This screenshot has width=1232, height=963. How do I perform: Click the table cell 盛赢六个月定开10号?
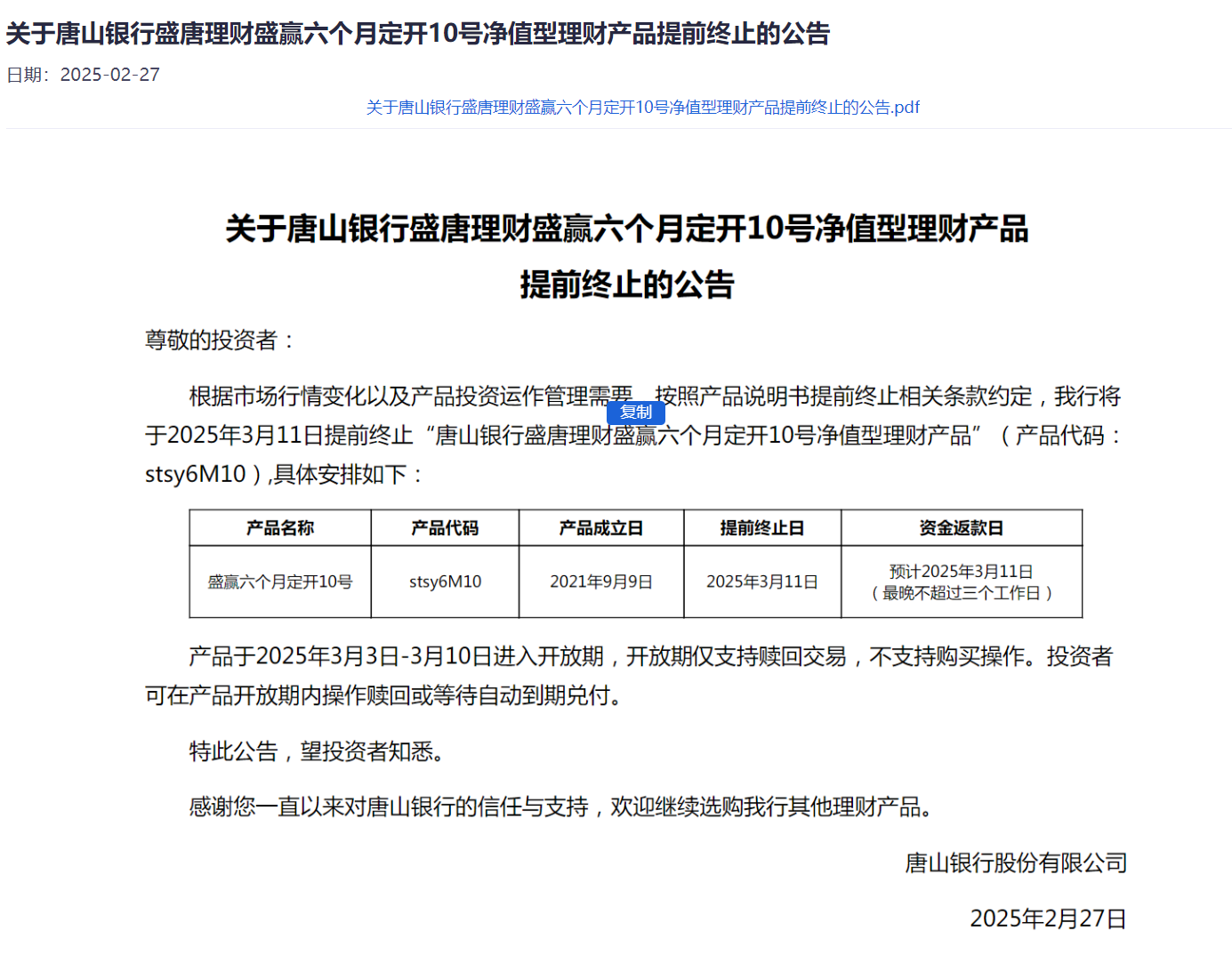[x=280, y=582]
